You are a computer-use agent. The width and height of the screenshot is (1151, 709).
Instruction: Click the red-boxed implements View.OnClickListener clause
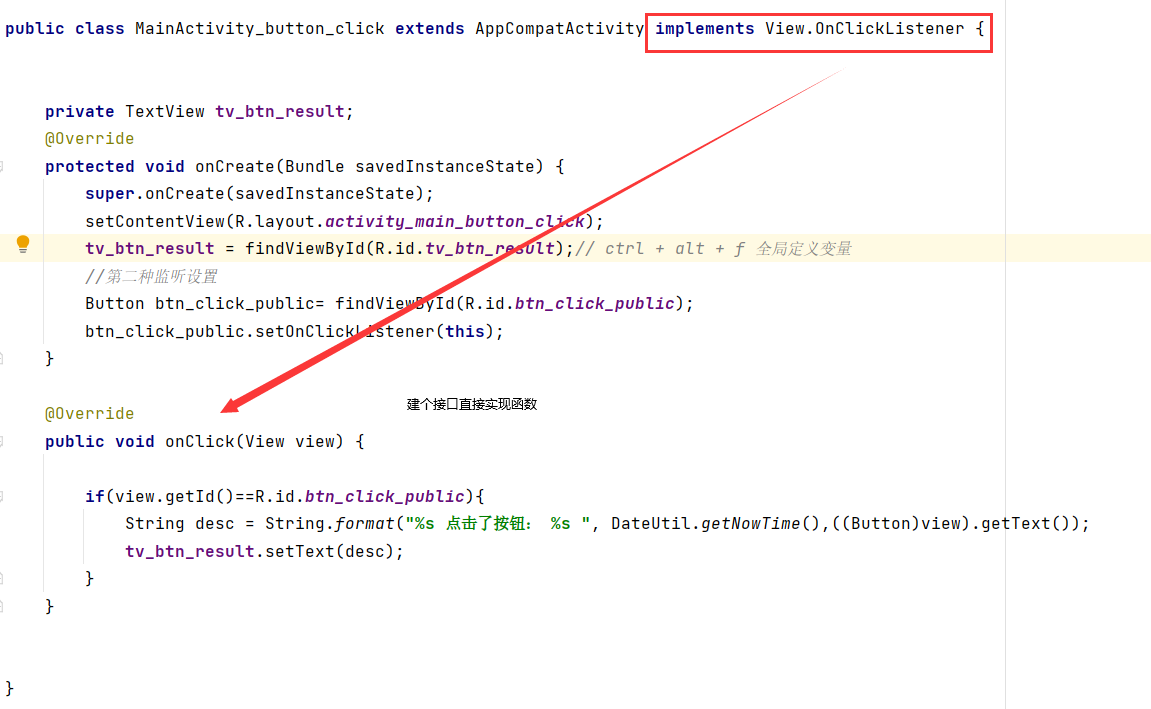point(817,28)
